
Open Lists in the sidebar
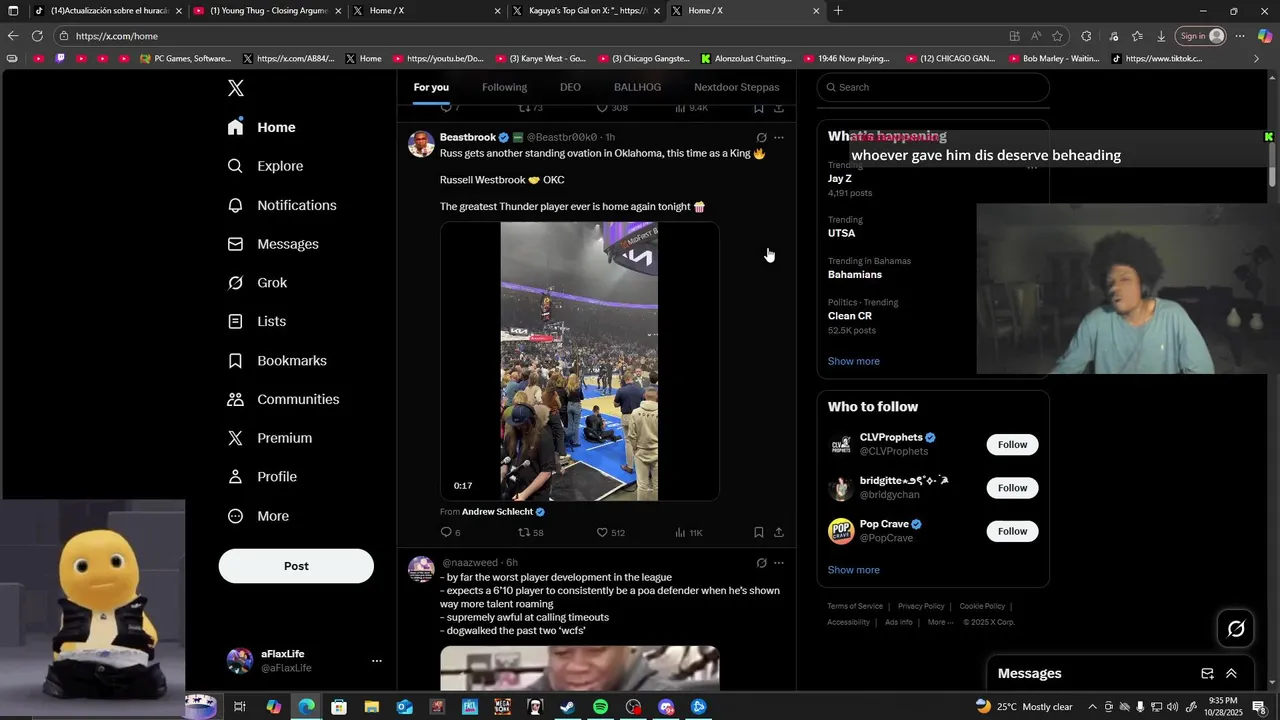[x=257, y=321]
